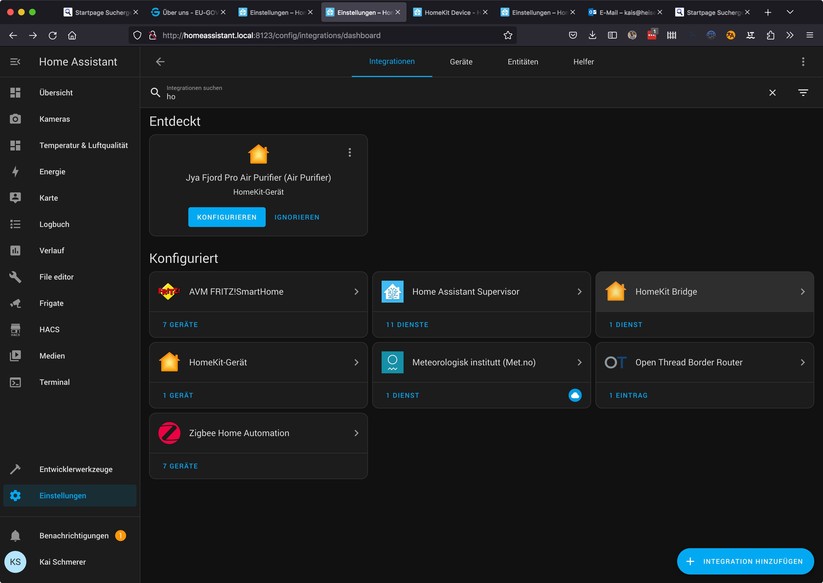
Task: Go back using the header arrow
Action: click(x=160, y=62)
